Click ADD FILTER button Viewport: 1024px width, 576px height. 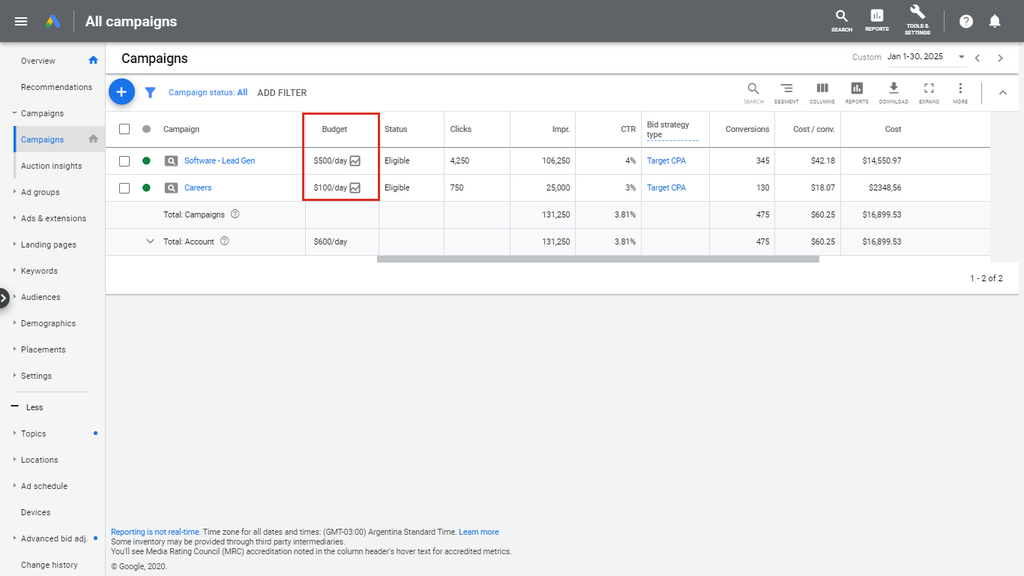tap(282, 93)
